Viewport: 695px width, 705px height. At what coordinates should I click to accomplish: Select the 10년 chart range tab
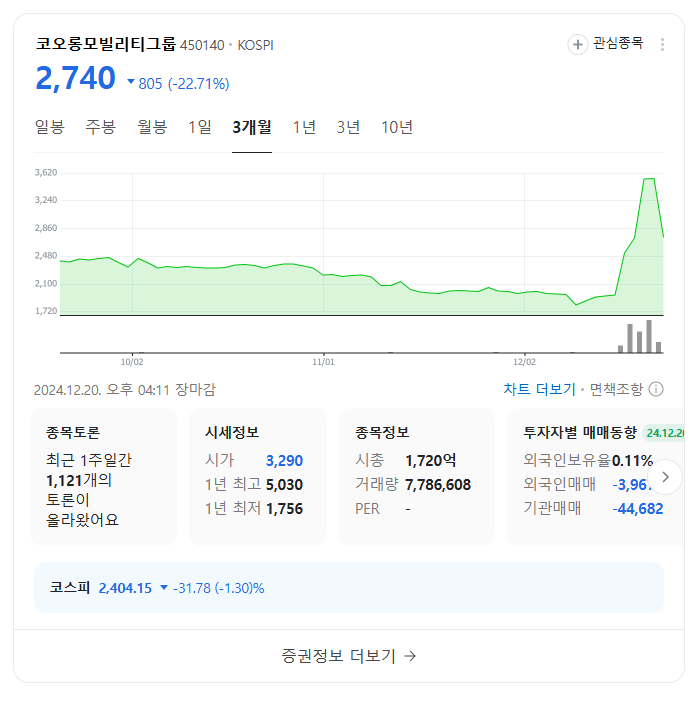(397, 127)
